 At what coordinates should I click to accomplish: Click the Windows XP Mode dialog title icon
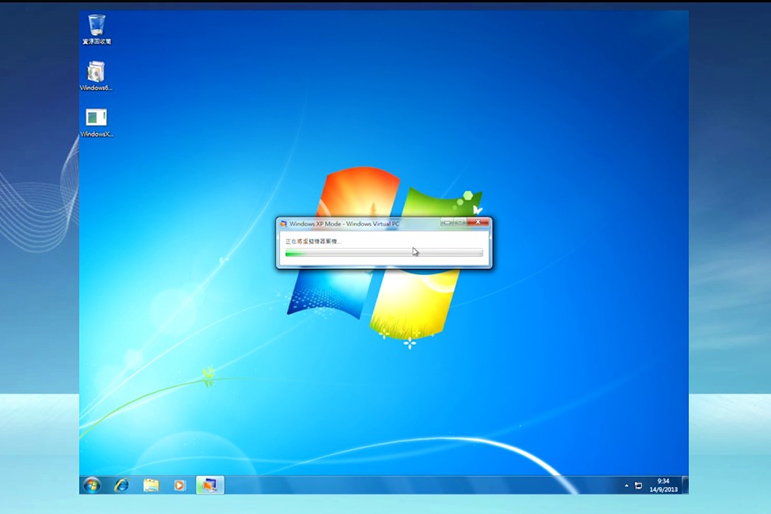[x=283, y=224]
